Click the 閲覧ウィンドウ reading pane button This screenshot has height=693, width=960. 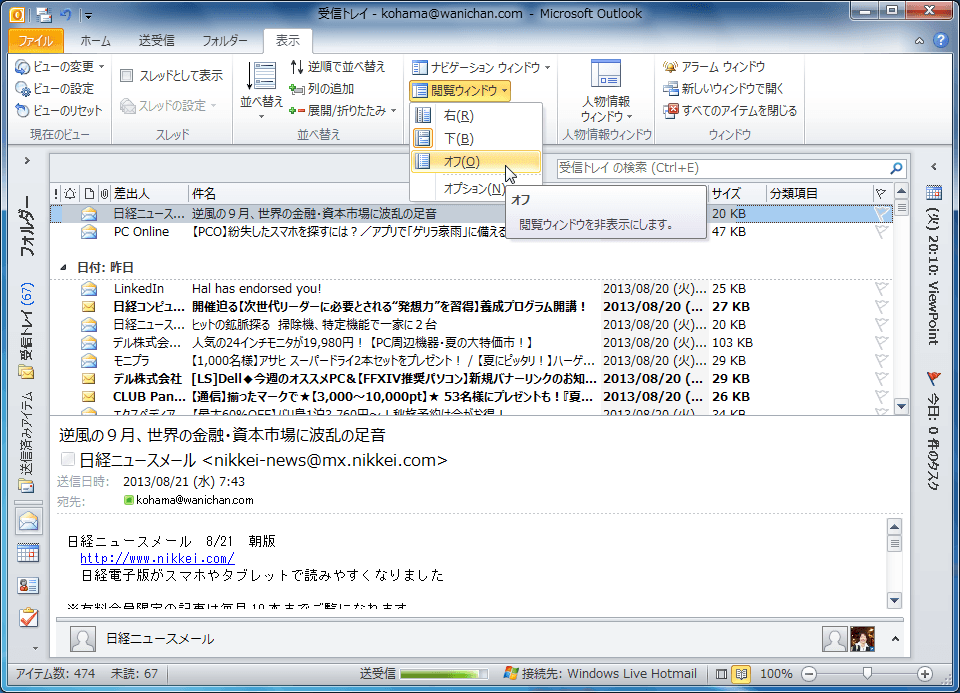coord(460,91)
